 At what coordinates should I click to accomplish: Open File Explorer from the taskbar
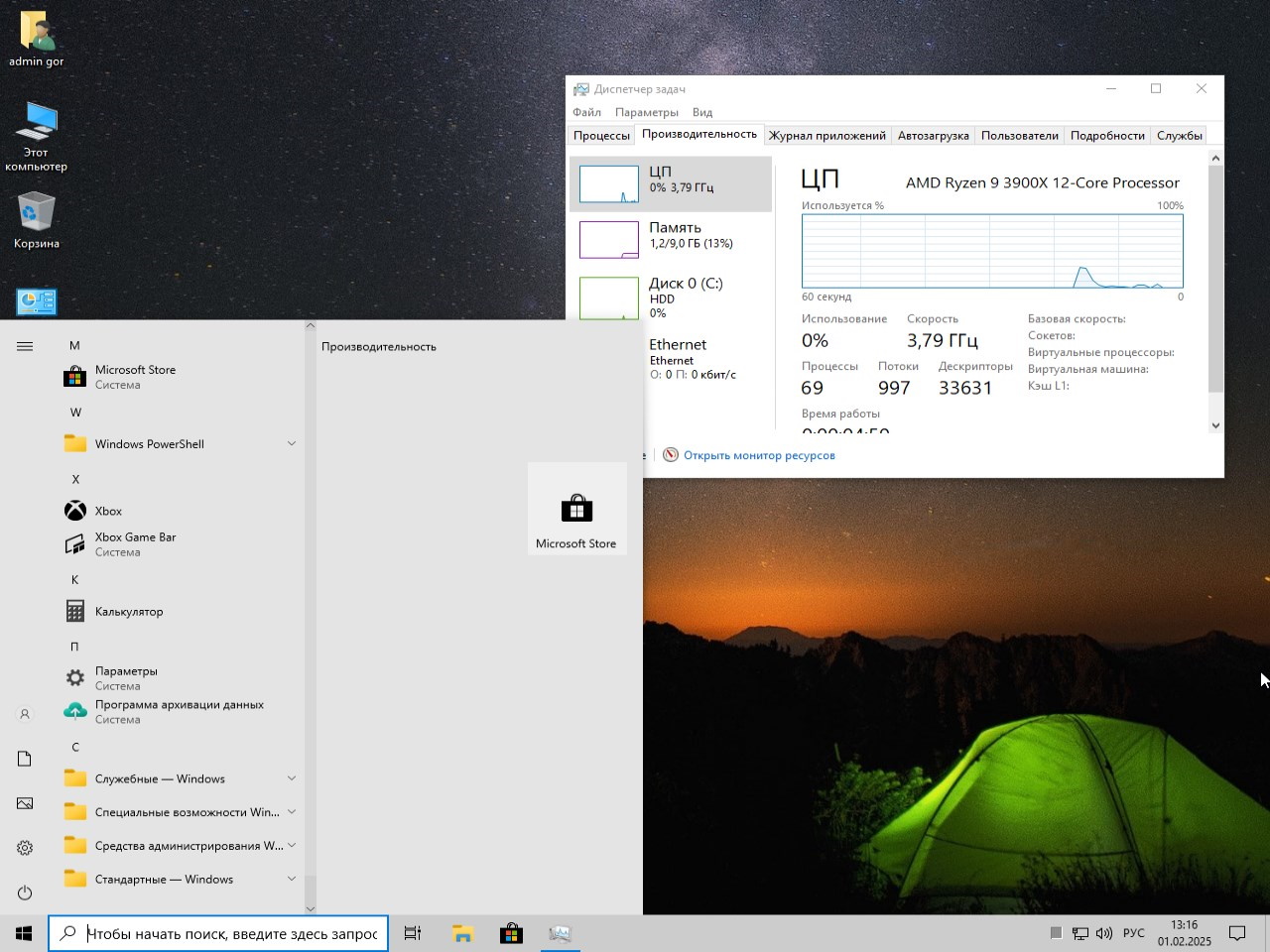462,933
